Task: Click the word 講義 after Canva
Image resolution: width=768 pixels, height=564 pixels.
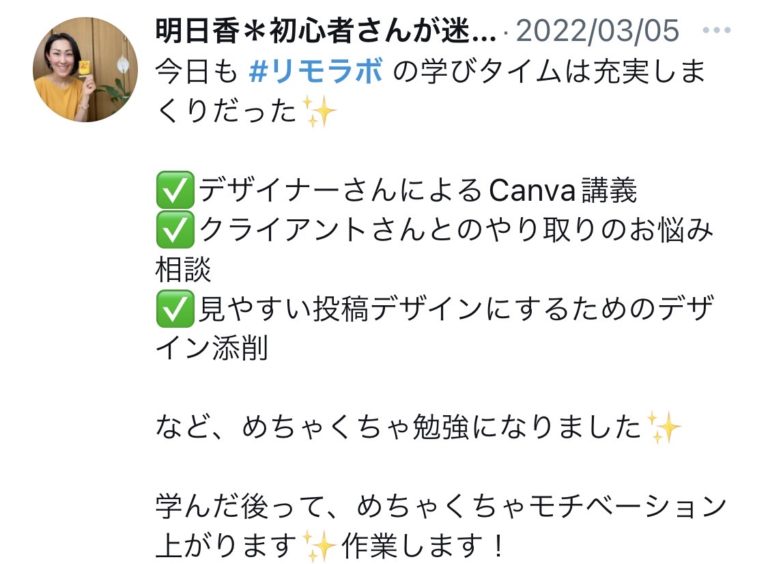Action: click(x=609, y=190)
